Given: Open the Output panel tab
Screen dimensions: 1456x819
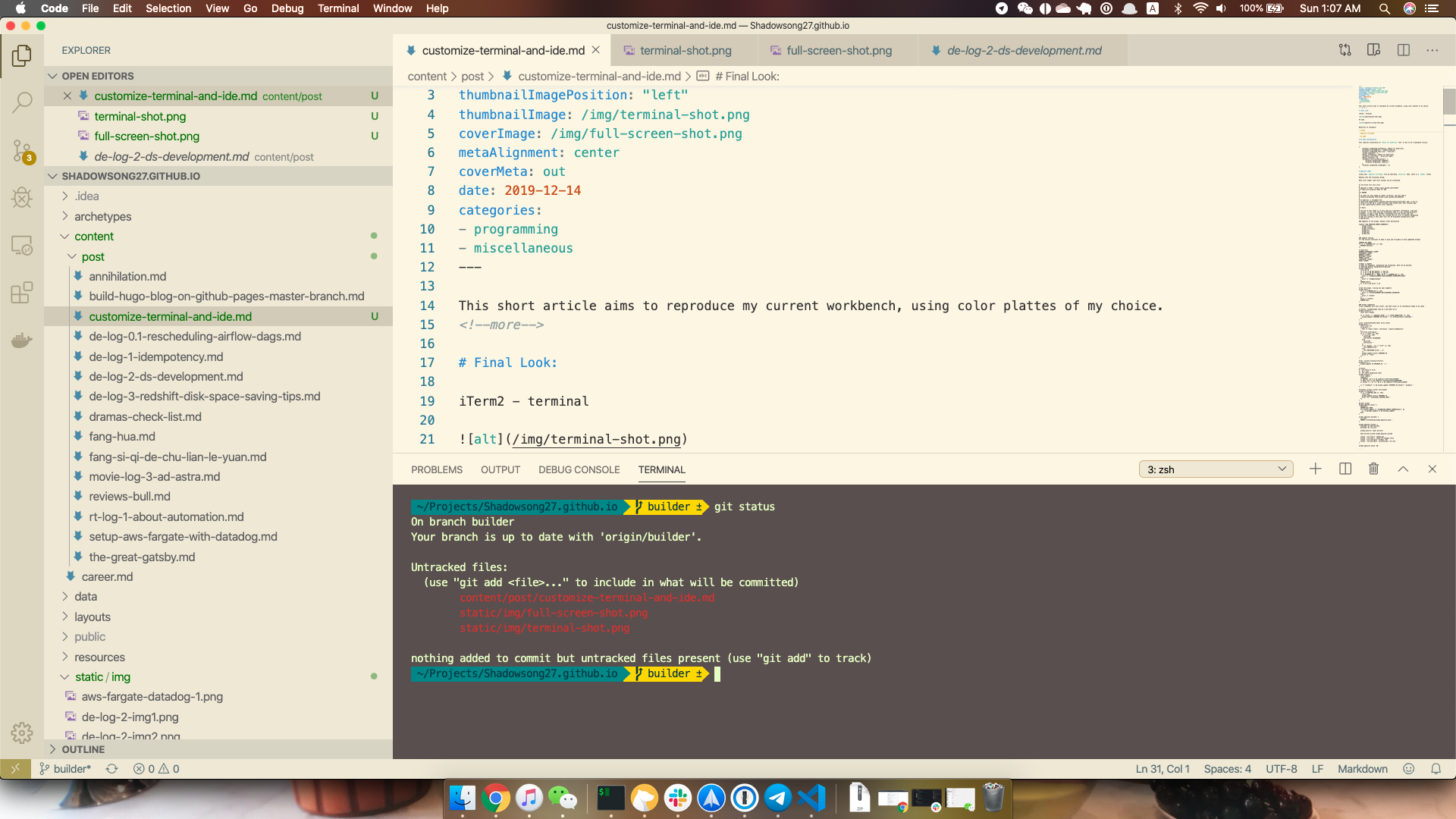Looking at the screenshot, I should [500, 469].
